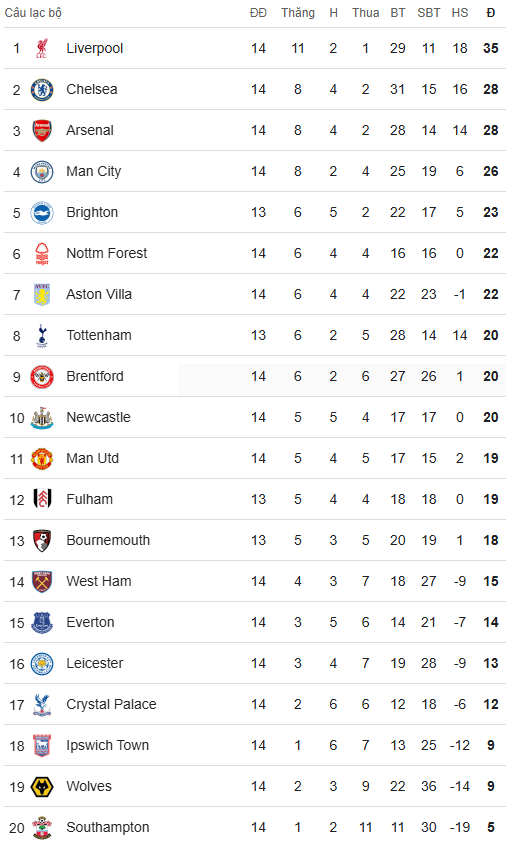Click the Wolves club crest
This screenshot has width=506, height=855.
point(42,786)
